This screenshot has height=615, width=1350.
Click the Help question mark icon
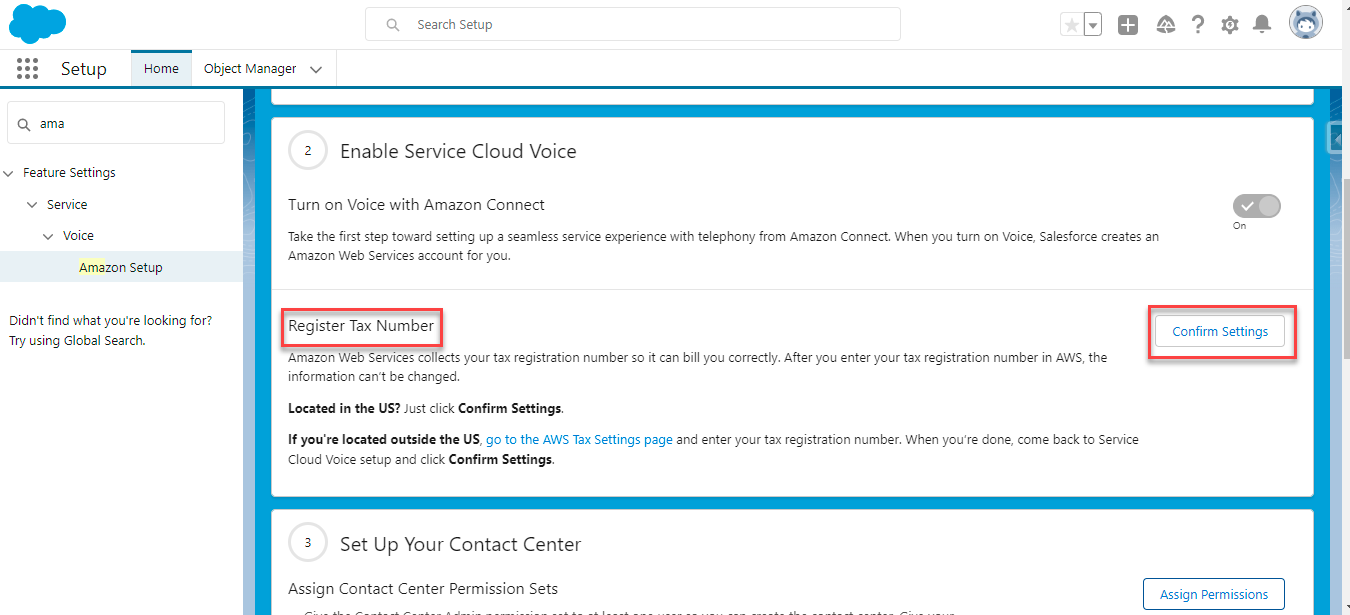[1198, 25]
